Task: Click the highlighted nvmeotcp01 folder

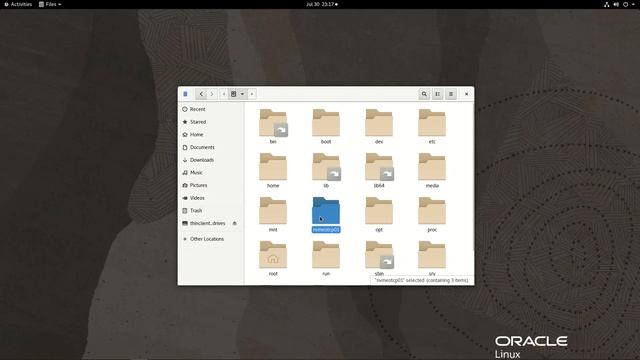Action: click(x=326, y=211)
